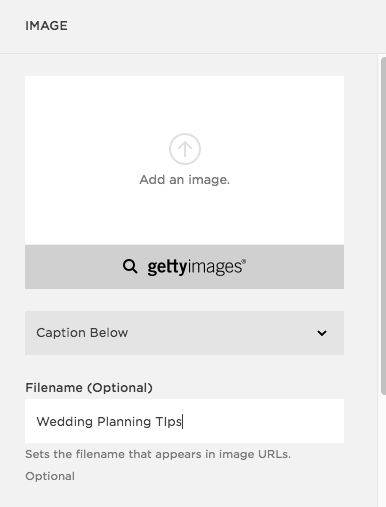Click the IMAGE panel header title

46,26
